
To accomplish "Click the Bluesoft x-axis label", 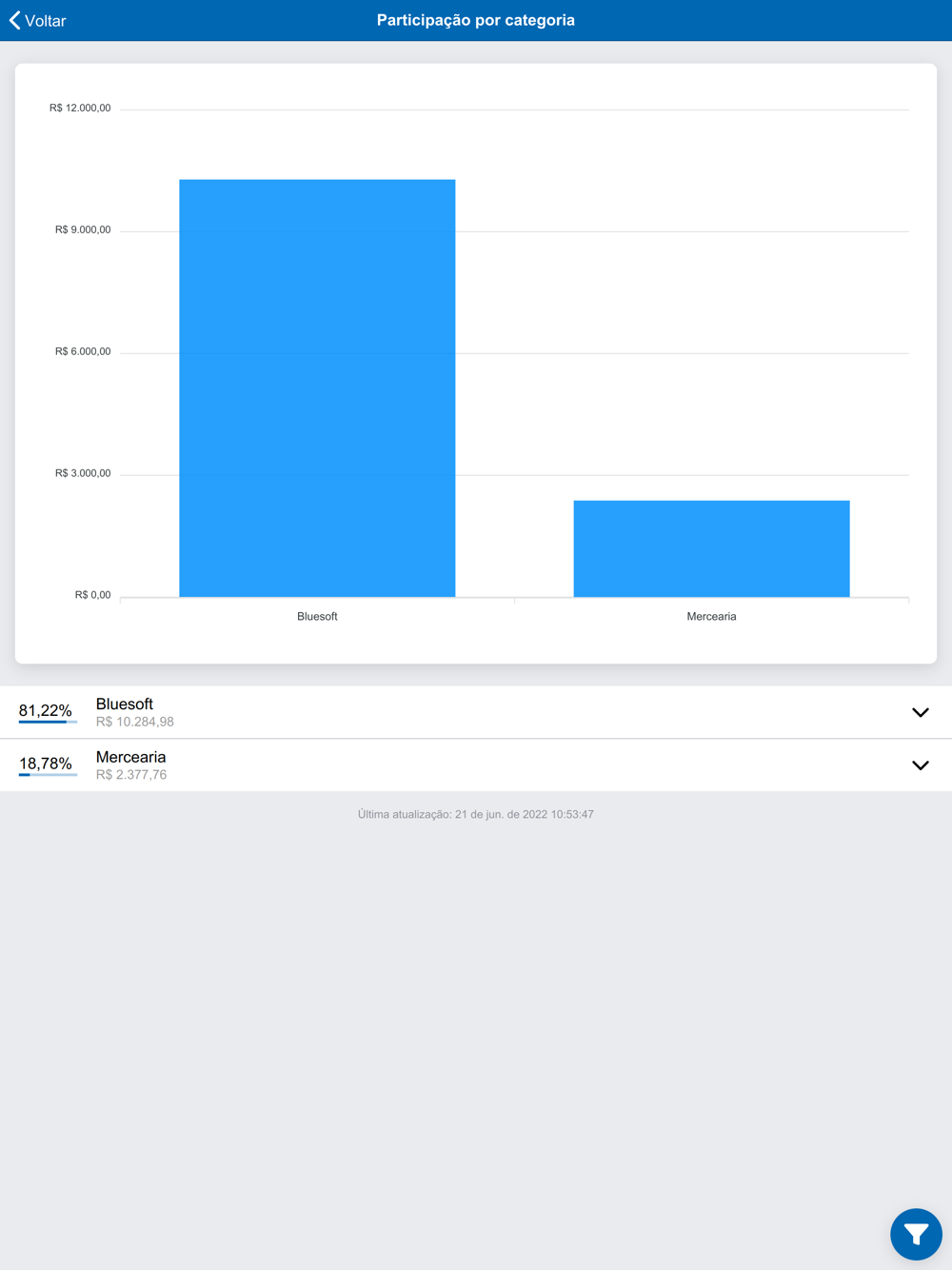I will [317, 617].
